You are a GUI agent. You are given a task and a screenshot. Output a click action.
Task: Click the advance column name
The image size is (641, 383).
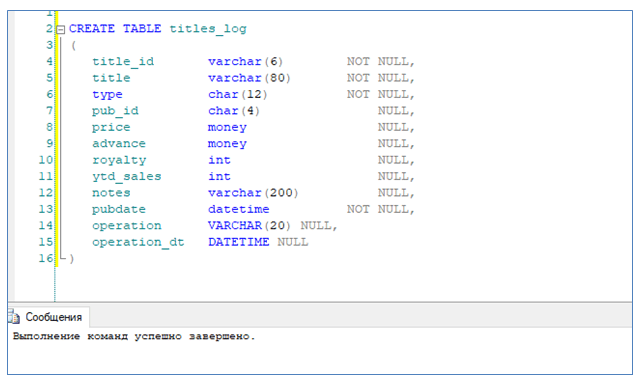coord(119,143)
